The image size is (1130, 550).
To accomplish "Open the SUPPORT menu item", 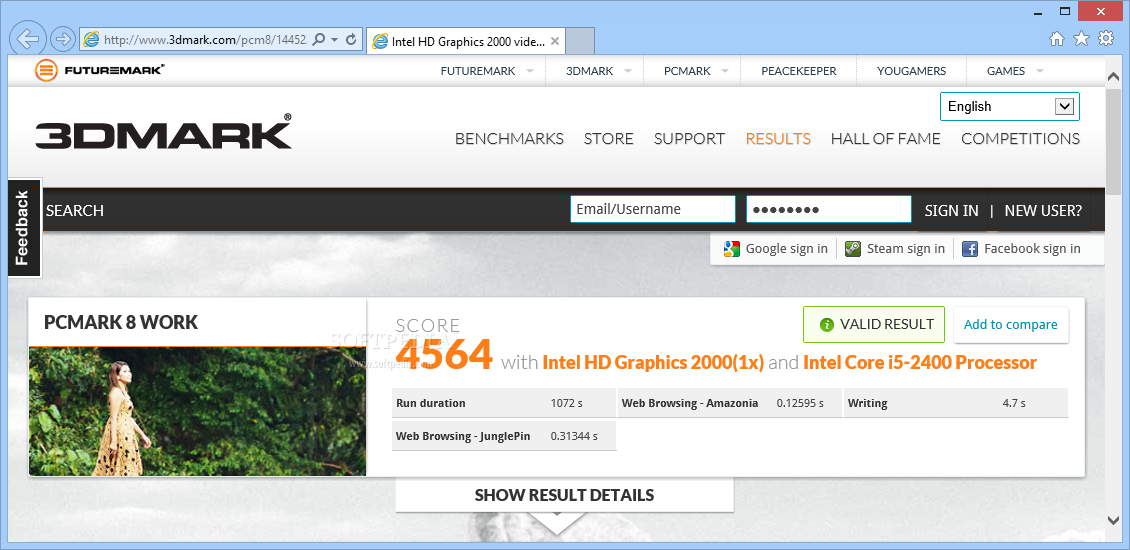I will click(689, 138).
